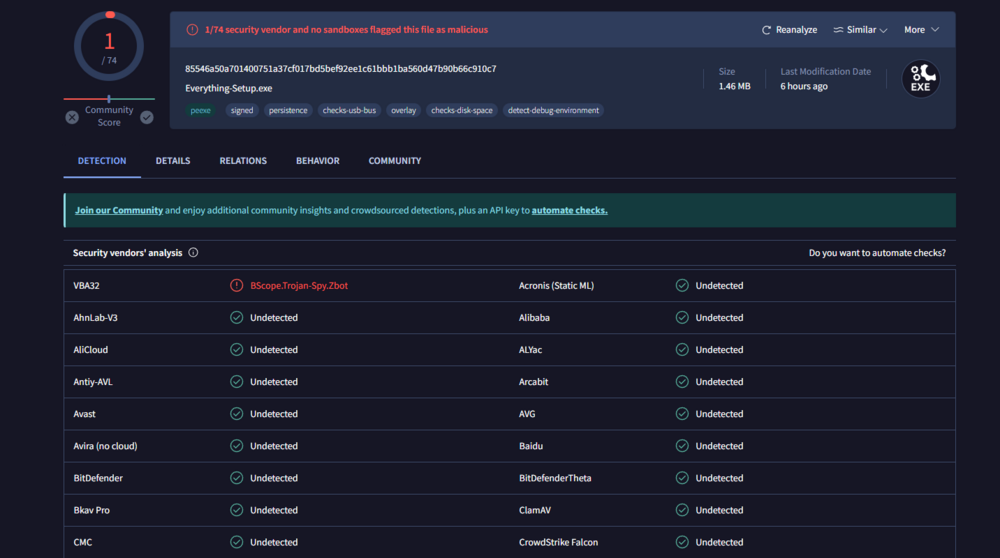The height and width of the screenshot is (558, 1000).
Task: Click the Security vendors' analysis info icon
Action: 193,253
